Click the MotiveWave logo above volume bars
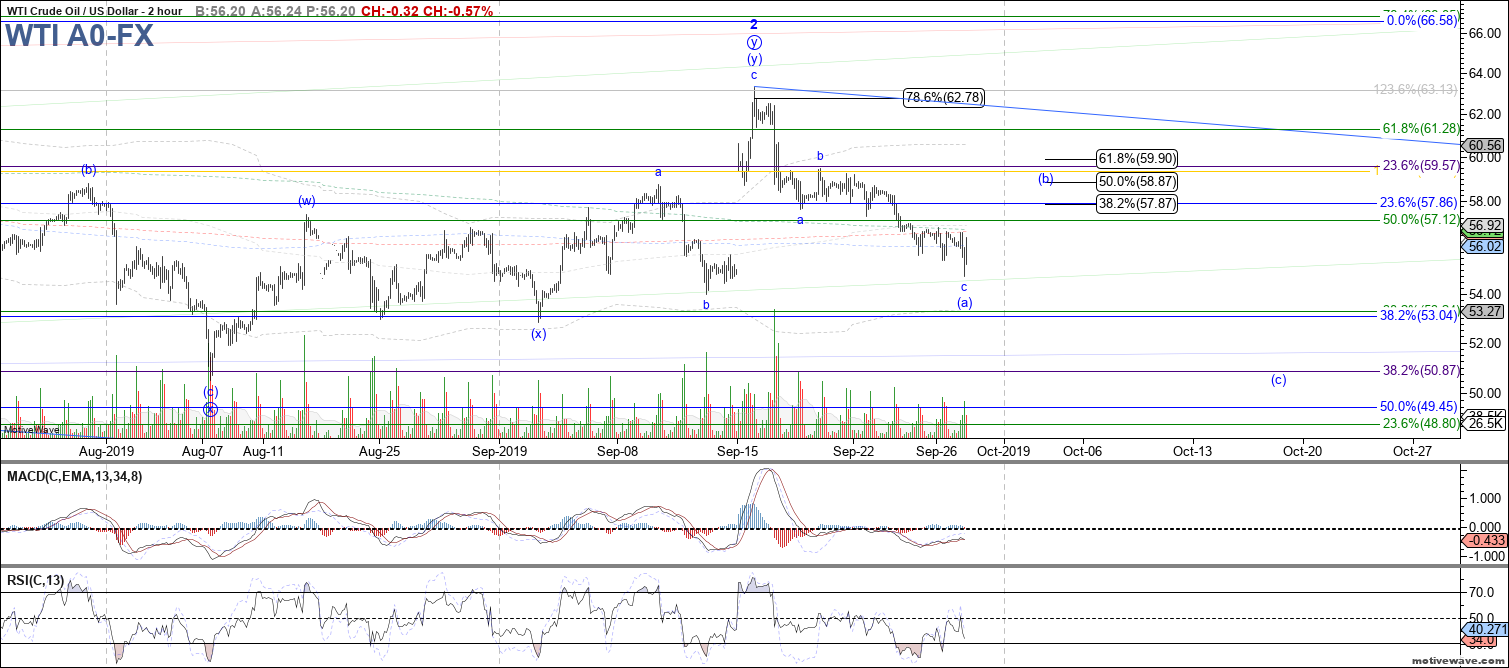Viewport: 1509px width, 668px height. click(x=30, y=430)
